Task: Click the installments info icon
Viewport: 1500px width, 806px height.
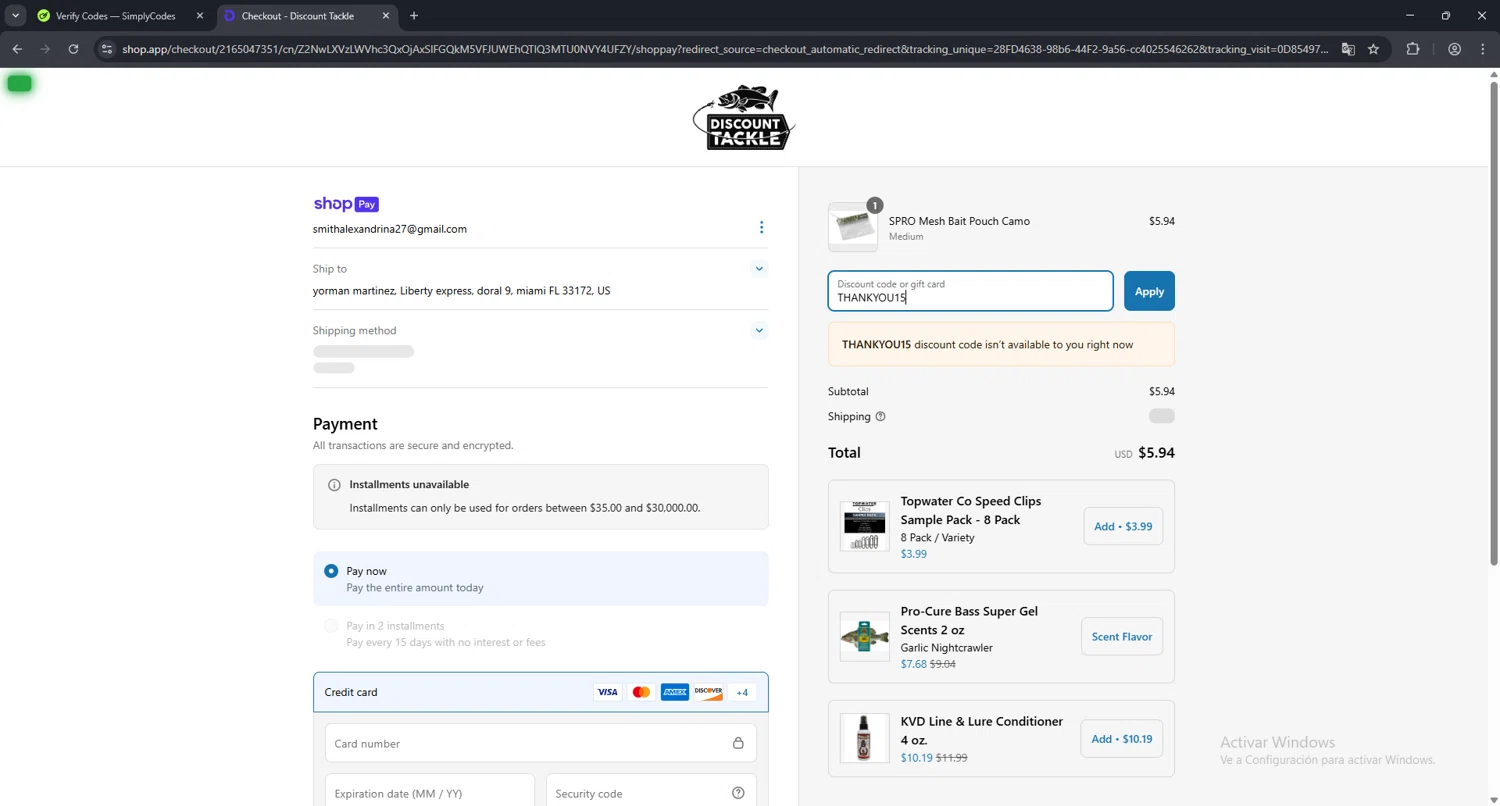Action: tap(334, 485)
